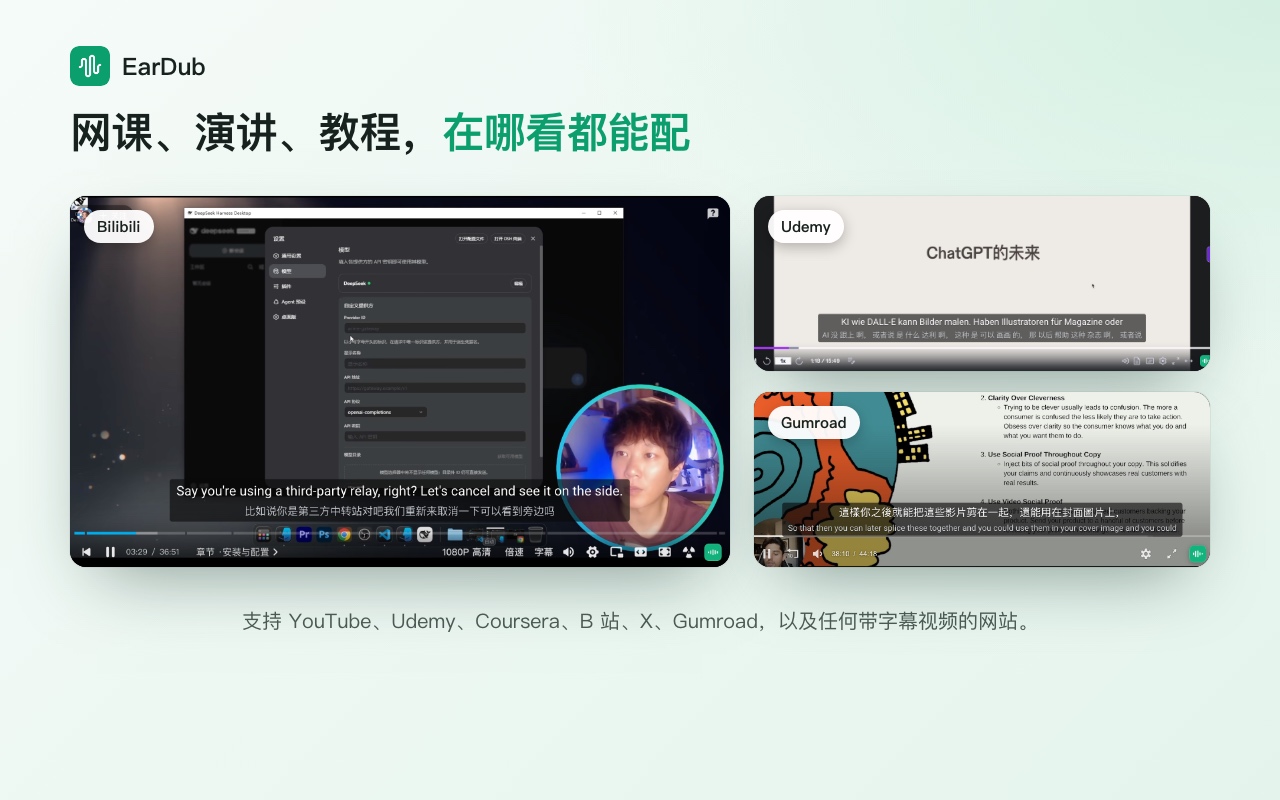Open Gumroad player settings gear
This screenshot has width=1280, height=800.
pyautogui.click(x=1145, y=553)
